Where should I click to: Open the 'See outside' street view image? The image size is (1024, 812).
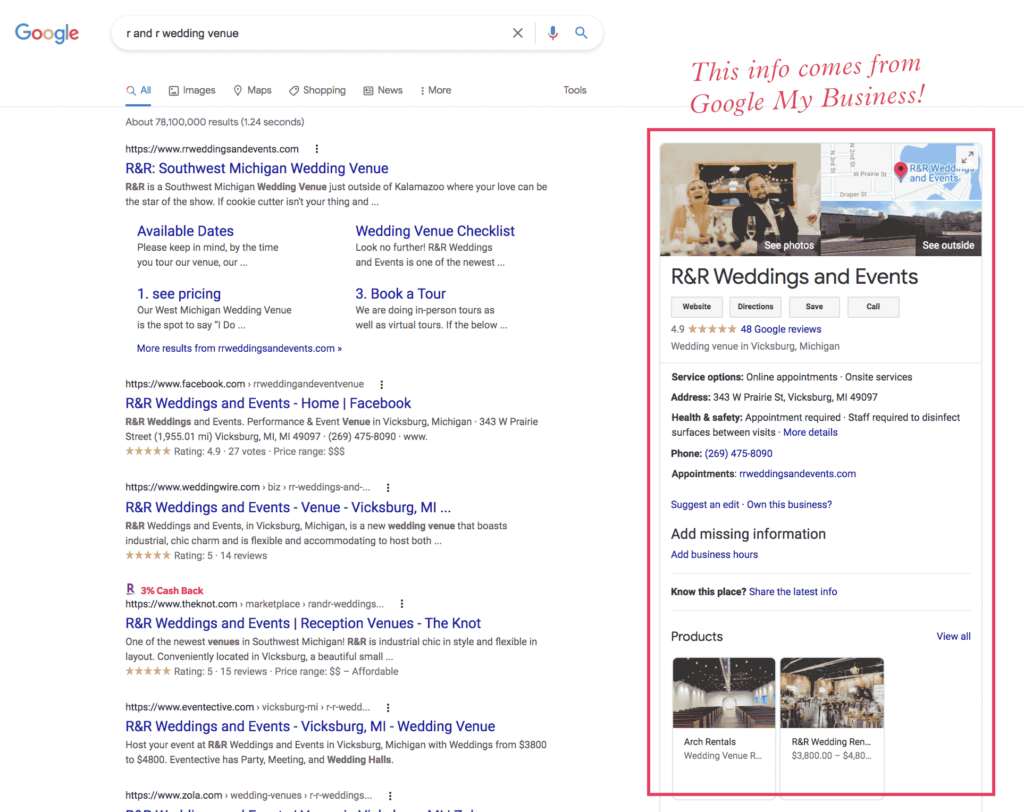[x=901, y=228]
